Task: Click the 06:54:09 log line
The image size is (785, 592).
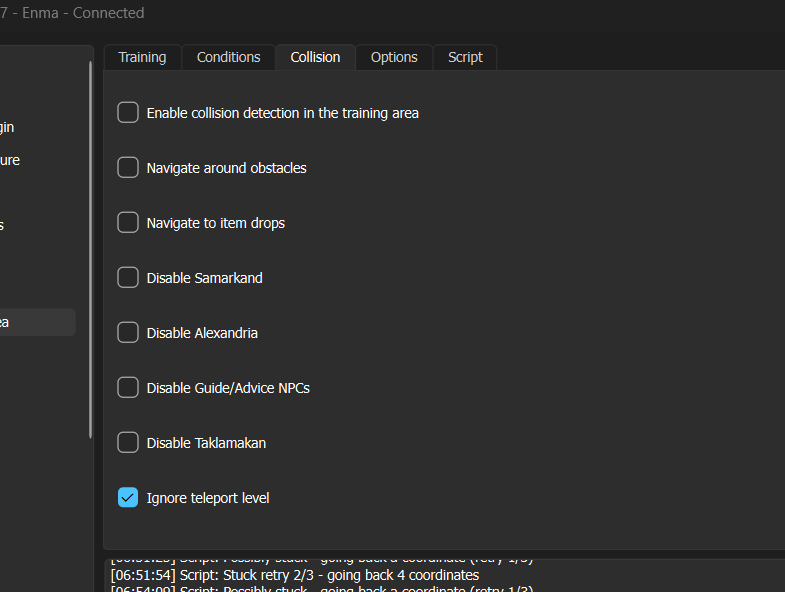Action: 322,589
